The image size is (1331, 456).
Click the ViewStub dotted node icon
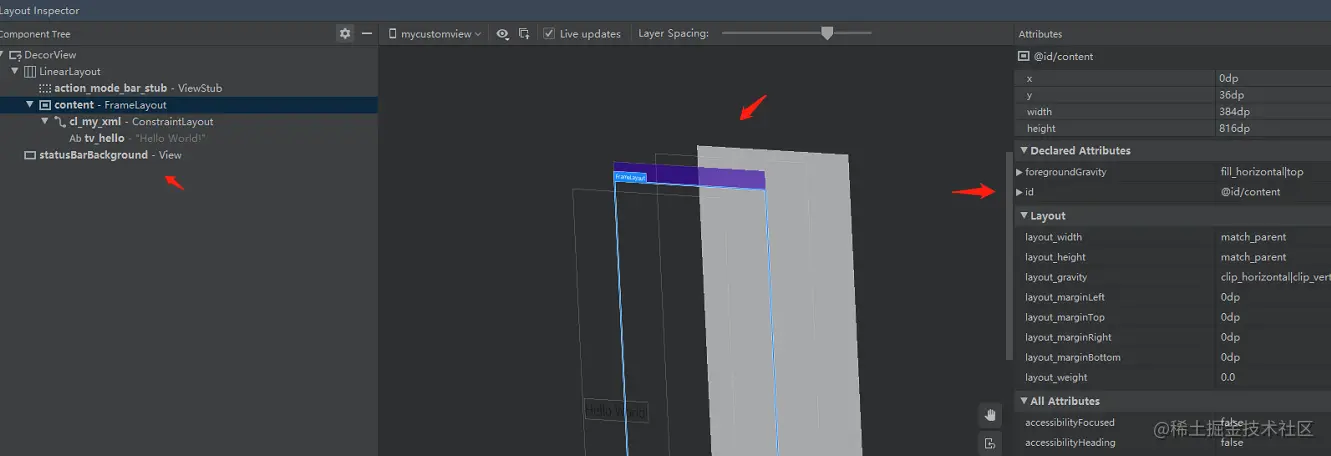click(45, 88)
